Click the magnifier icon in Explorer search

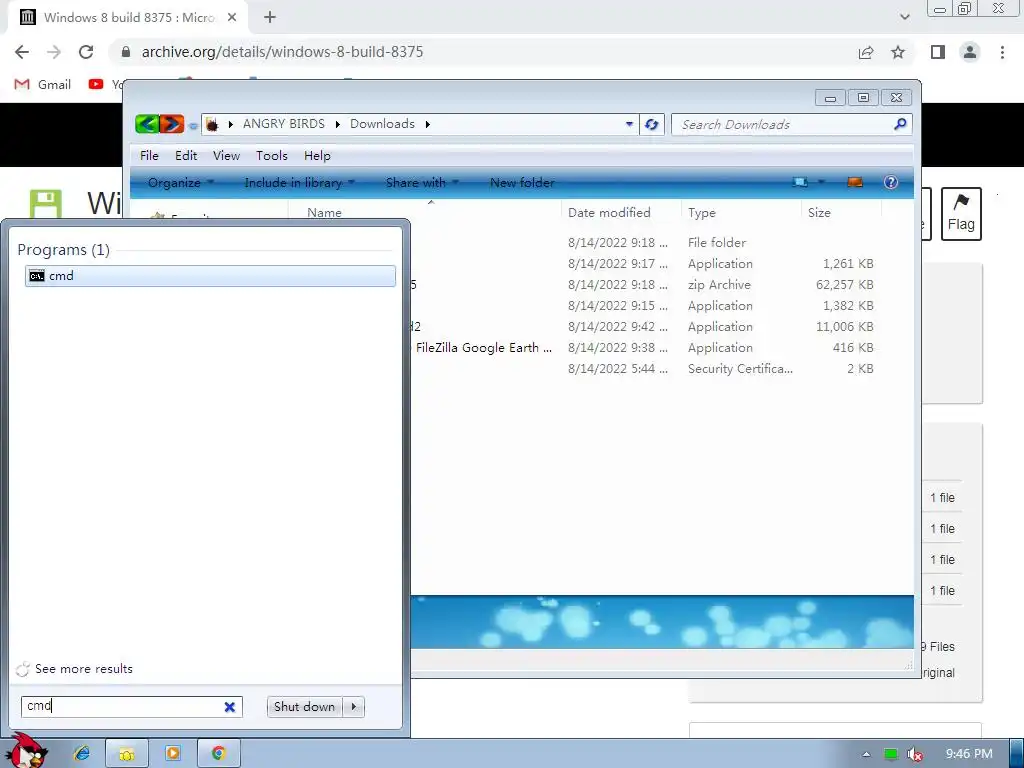(900, 123)
